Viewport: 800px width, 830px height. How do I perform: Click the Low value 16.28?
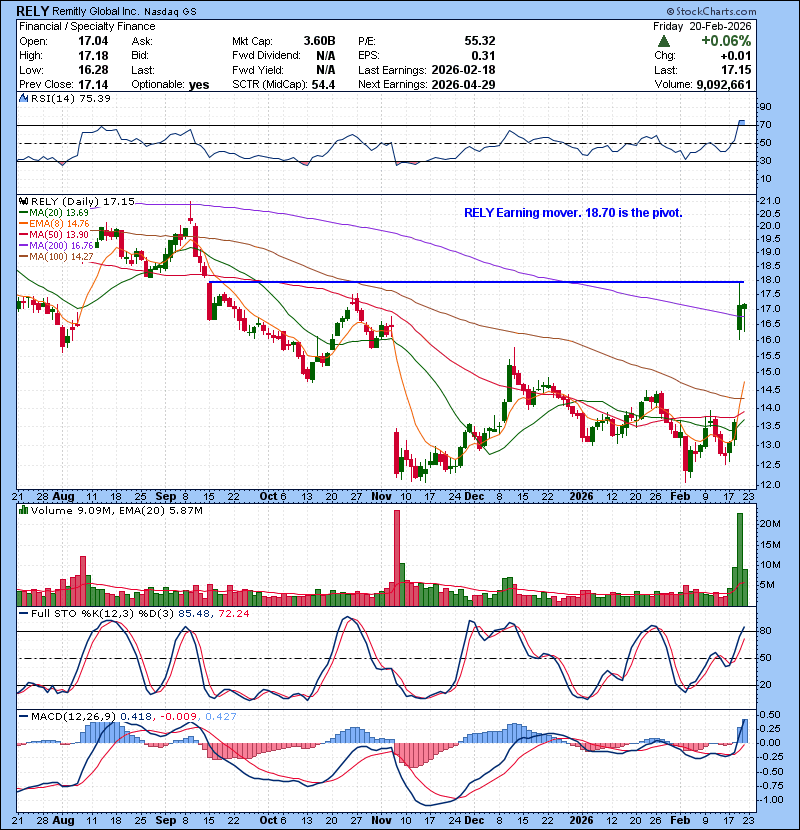click(x=93, y=70)
